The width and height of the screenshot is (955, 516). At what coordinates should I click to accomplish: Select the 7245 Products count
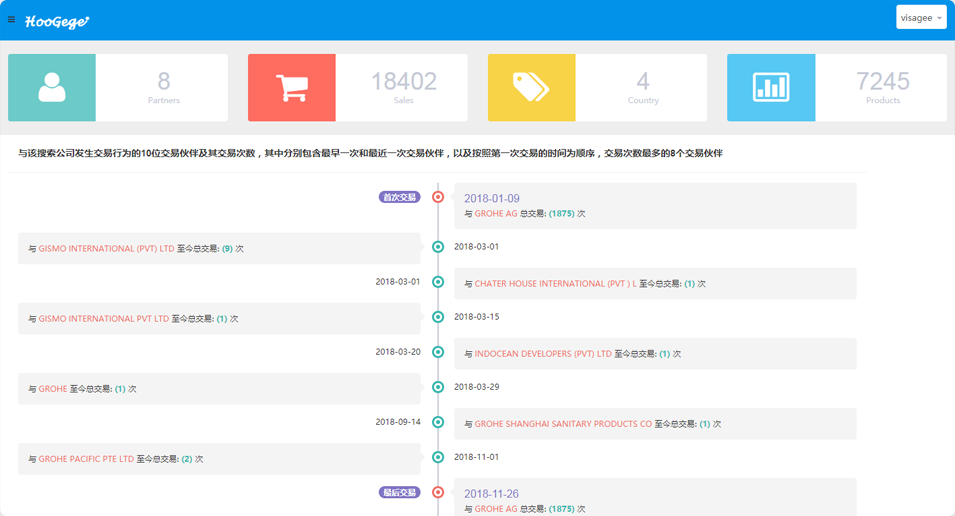[883, 81]
